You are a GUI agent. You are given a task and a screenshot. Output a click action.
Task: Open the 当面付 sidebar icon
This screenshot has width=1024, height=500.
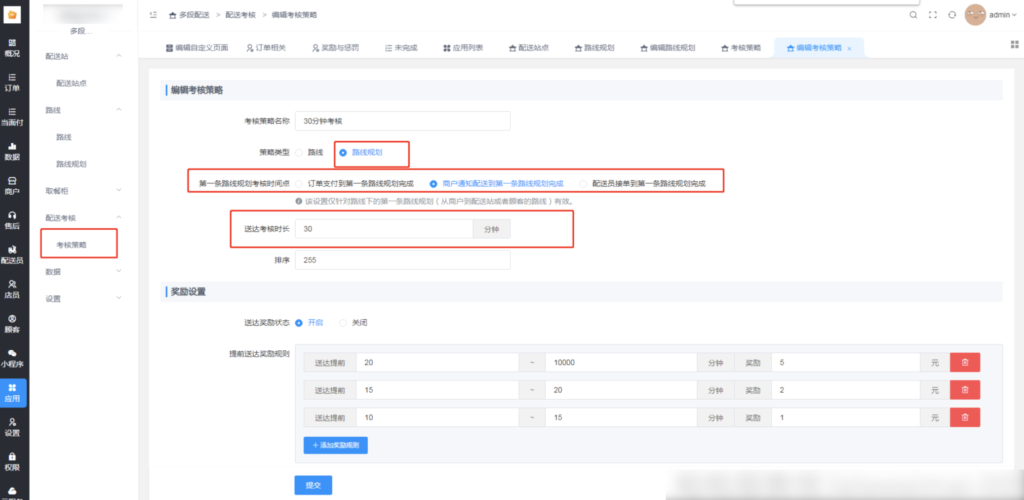click(x=12, y=117)
